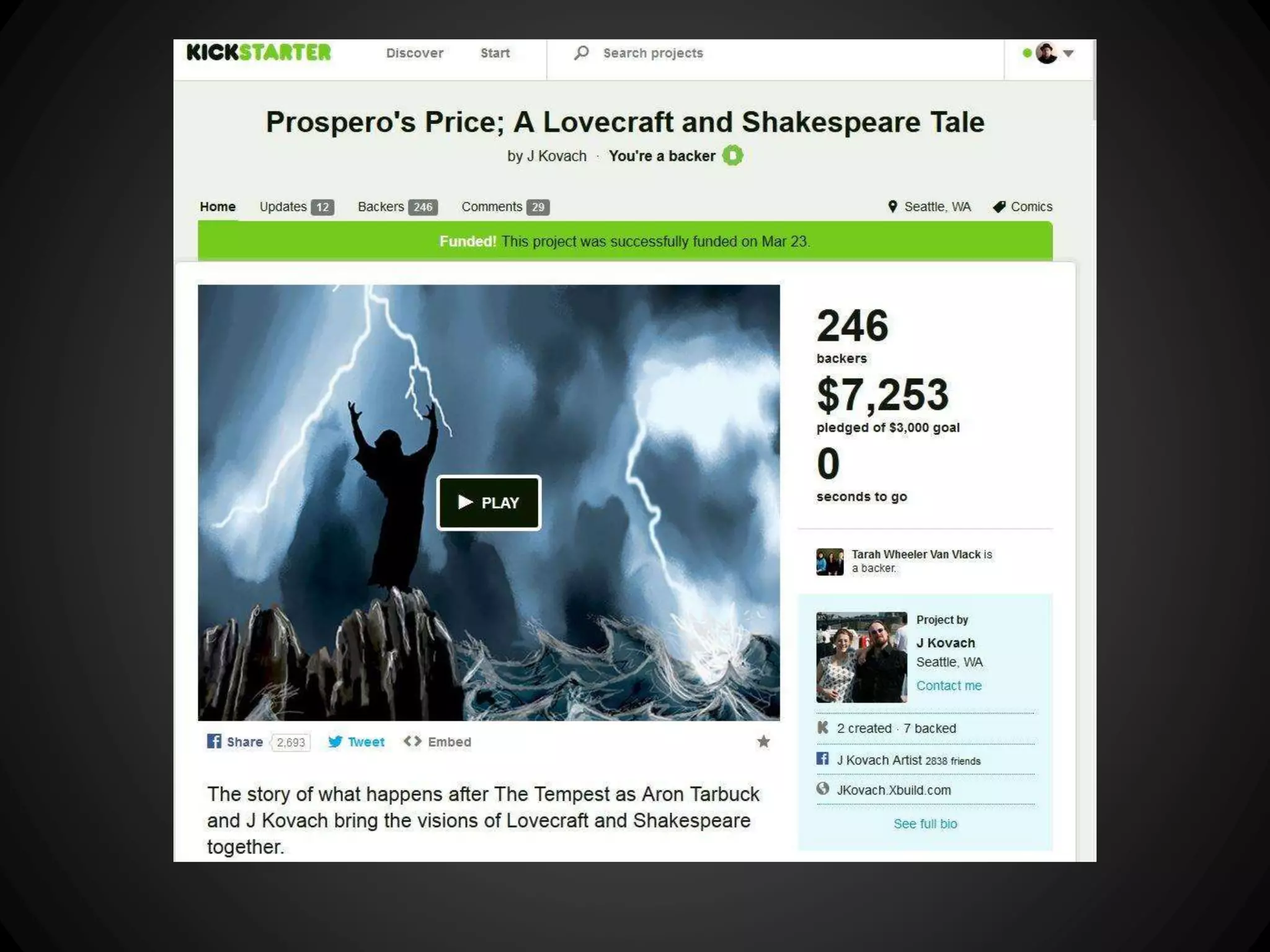The height and width of the screenshot is (952, 1270).
Task: Tweet the project via Twitter icon
Action: tap(356, 742)
